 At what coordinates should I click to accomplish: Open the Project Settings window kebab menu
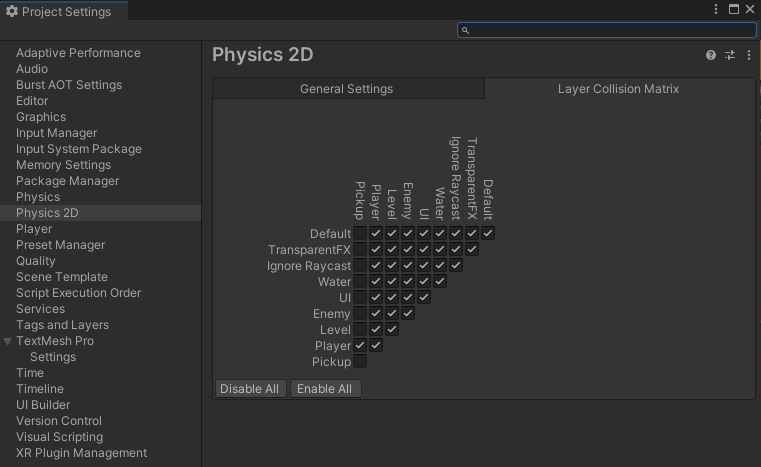[x=716, y=9]
